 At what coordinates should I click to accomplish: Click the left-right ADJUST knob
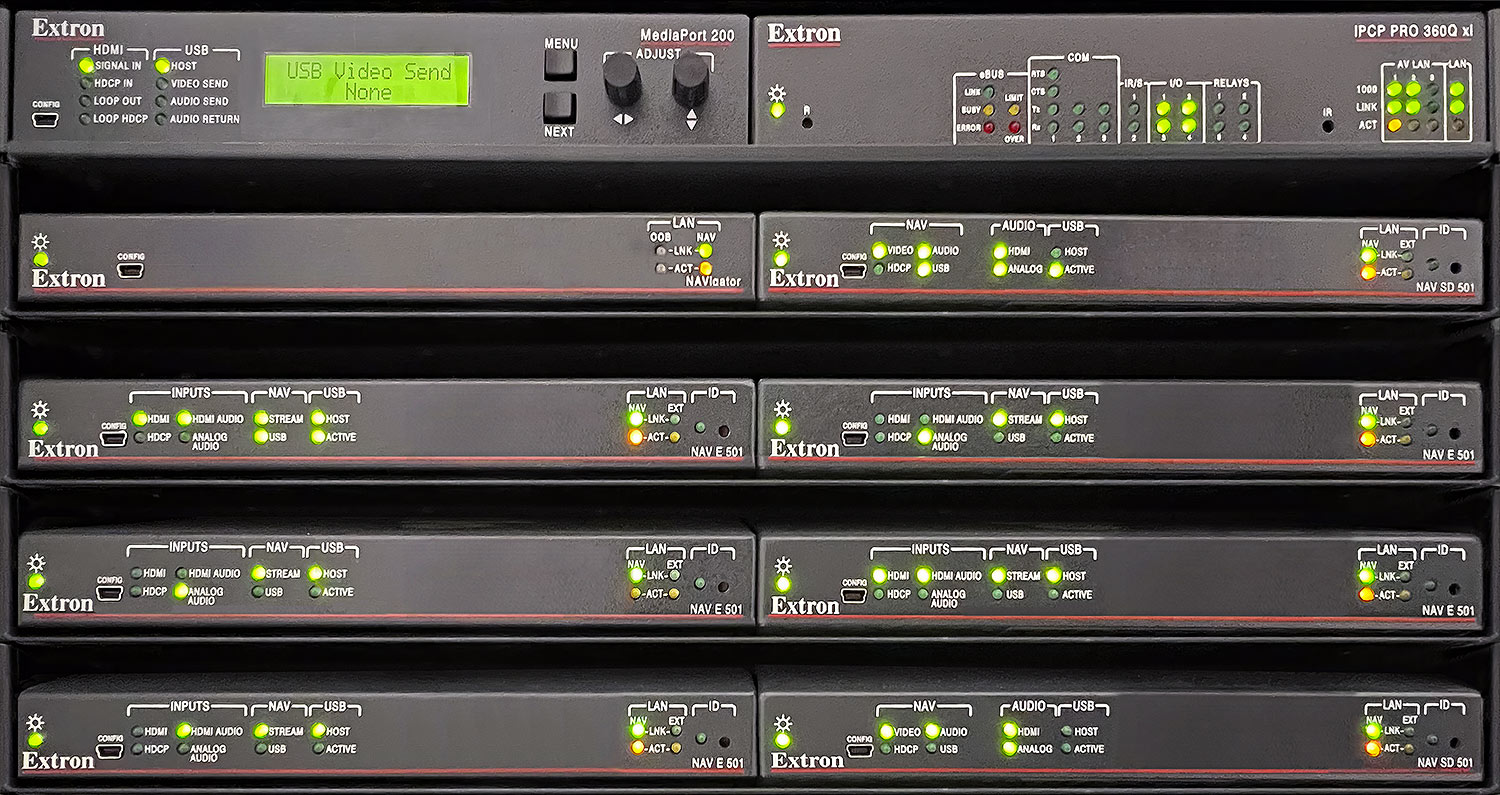[622, 80]
